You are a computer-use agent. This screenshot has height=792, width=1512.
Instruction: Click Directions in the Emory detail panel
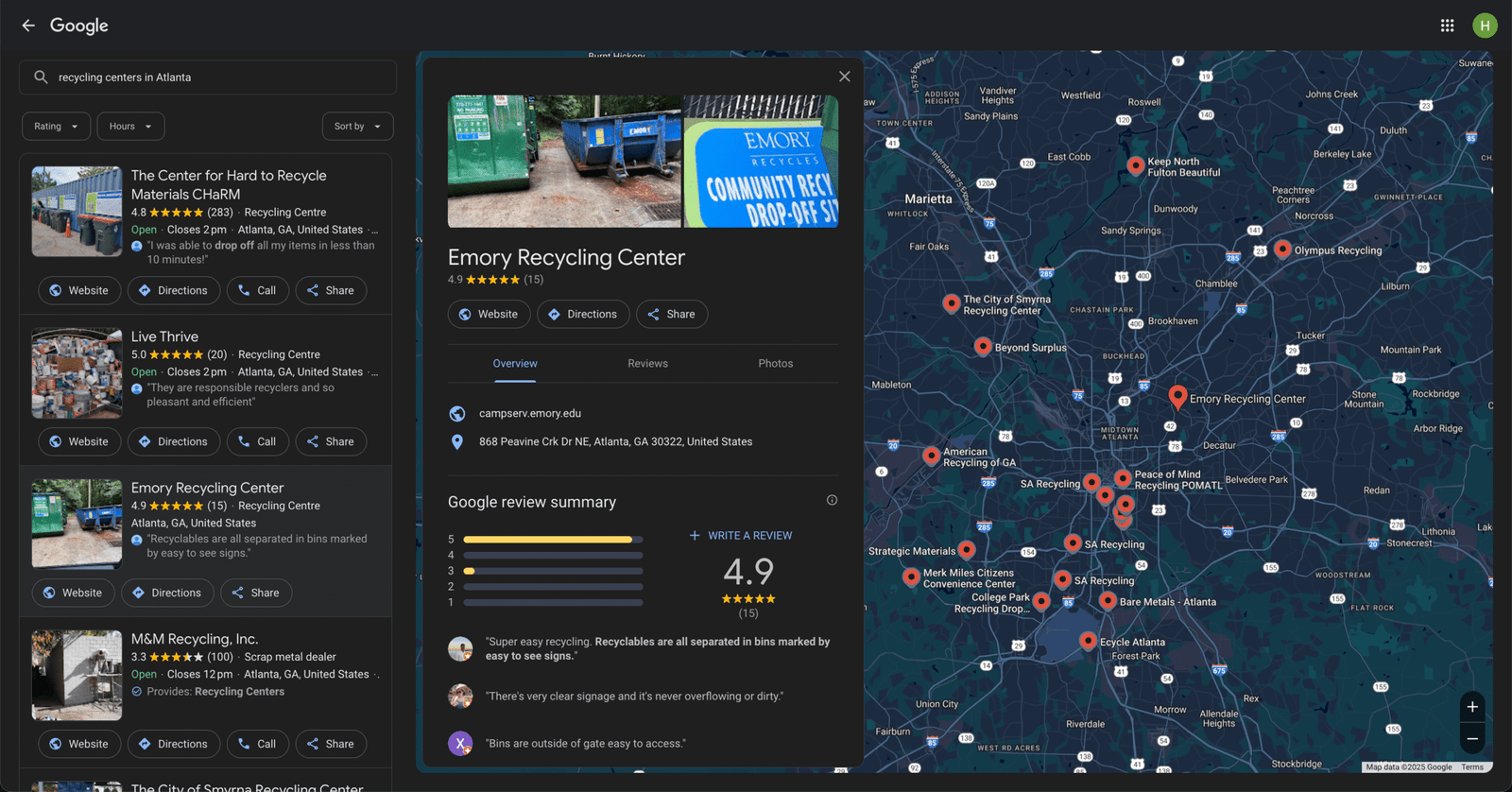click(583, 314)
